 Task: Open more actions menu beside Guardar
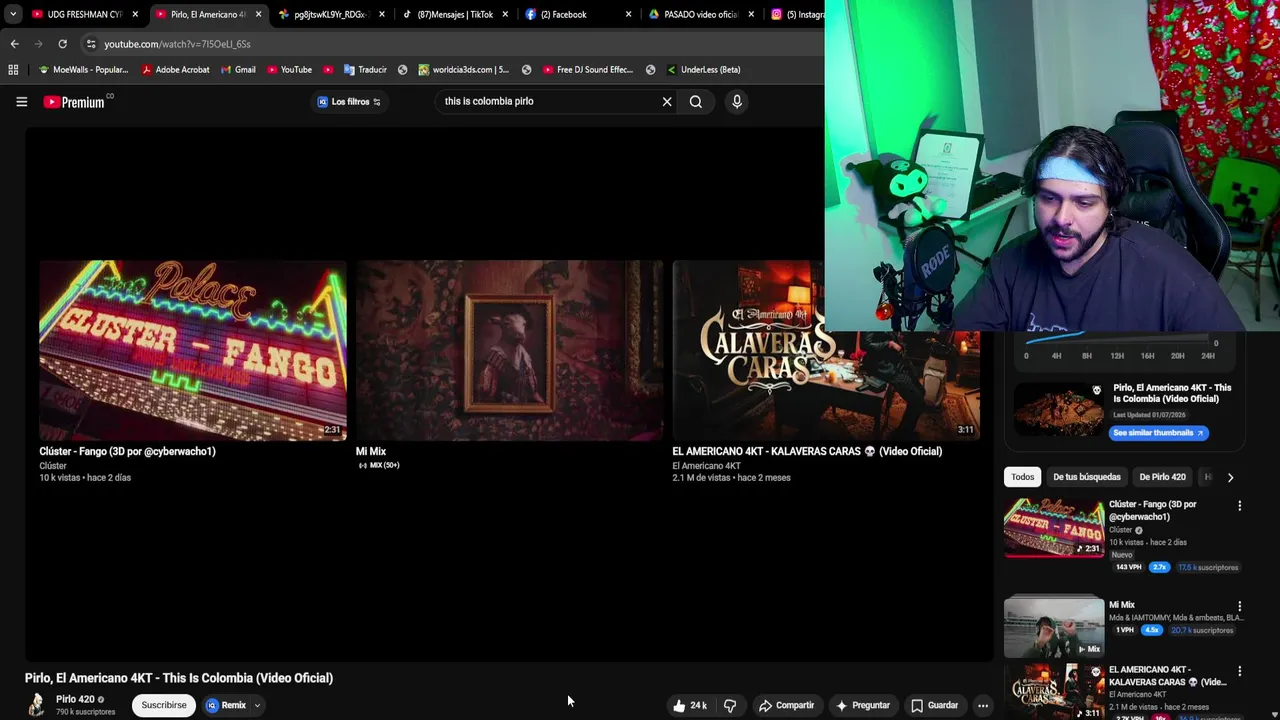click(x=983, y=705)
